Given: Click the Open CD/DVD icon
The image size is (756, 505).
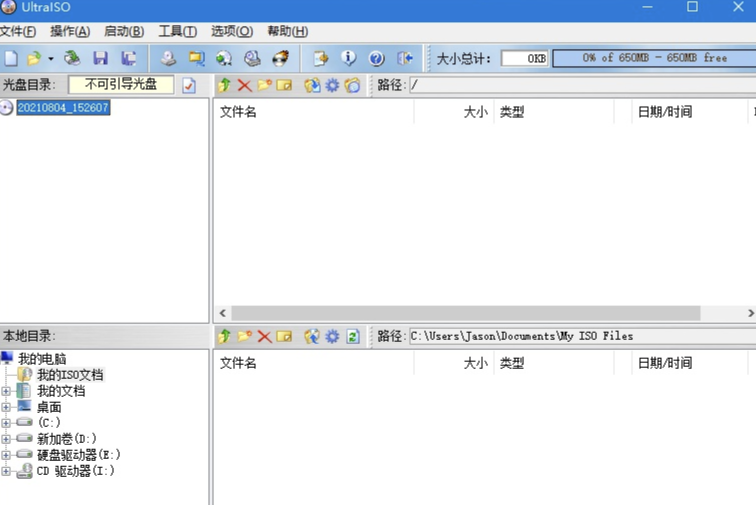Looking at the screenshot, I should (x=72, y=58).
